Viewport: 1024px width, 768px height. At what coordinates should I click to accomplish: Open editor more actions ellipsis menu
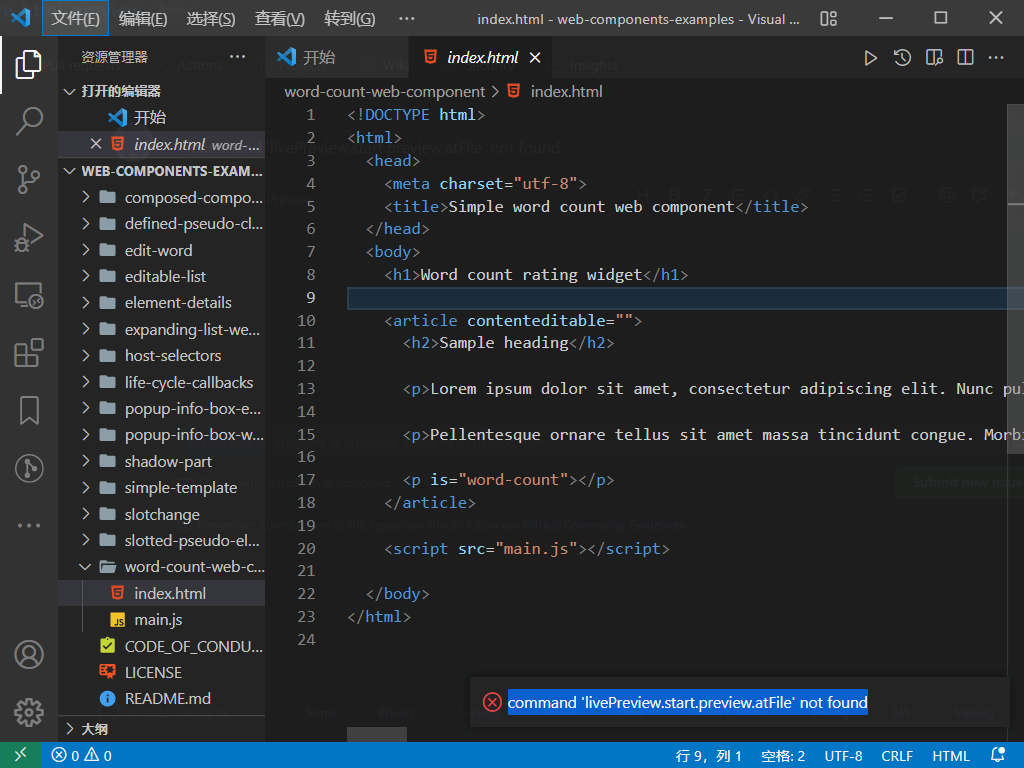(997, 58)
